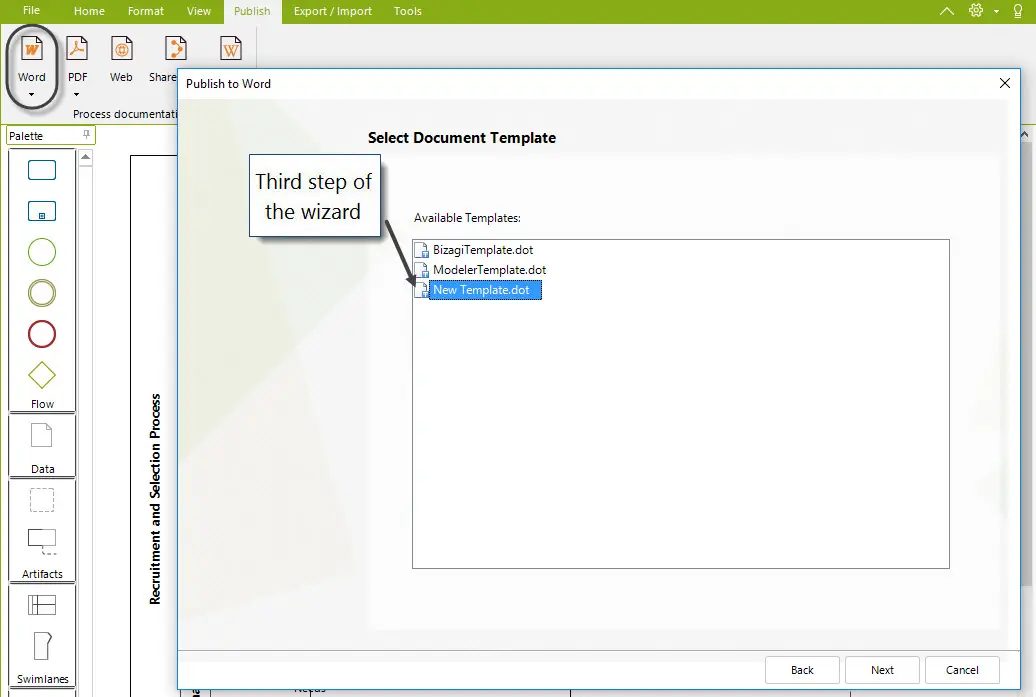Viewport: 1036px width, 697px height.
Task: Open the dropdown next to settings gear
Action: 996,11
